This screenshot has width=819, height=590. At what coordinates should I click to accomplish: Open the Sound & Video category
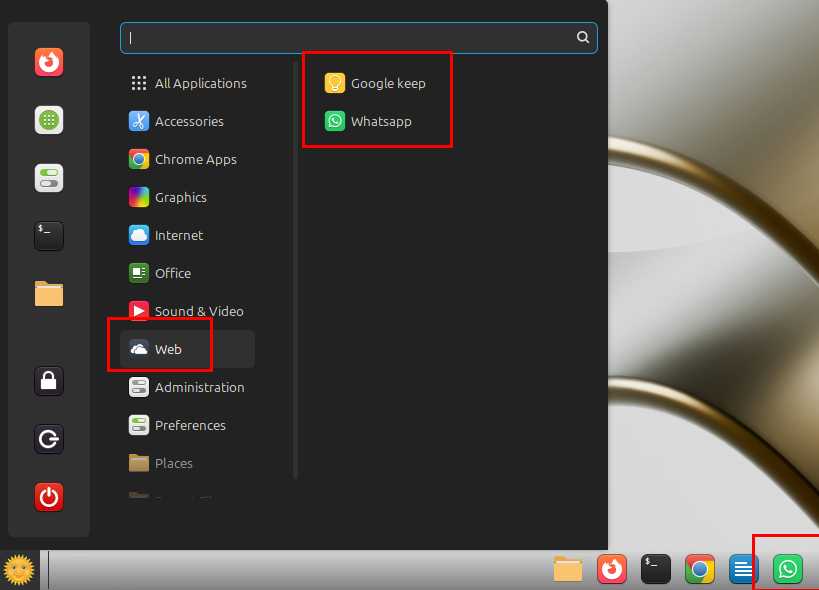point(198,311)
